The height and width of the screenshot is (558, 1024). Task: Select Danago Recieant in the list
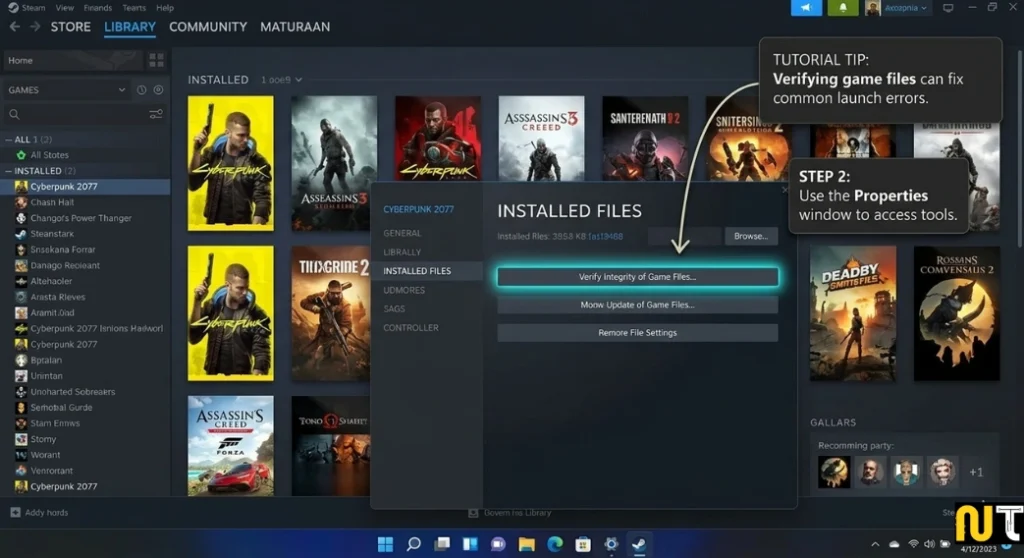(x=65, y=265)
